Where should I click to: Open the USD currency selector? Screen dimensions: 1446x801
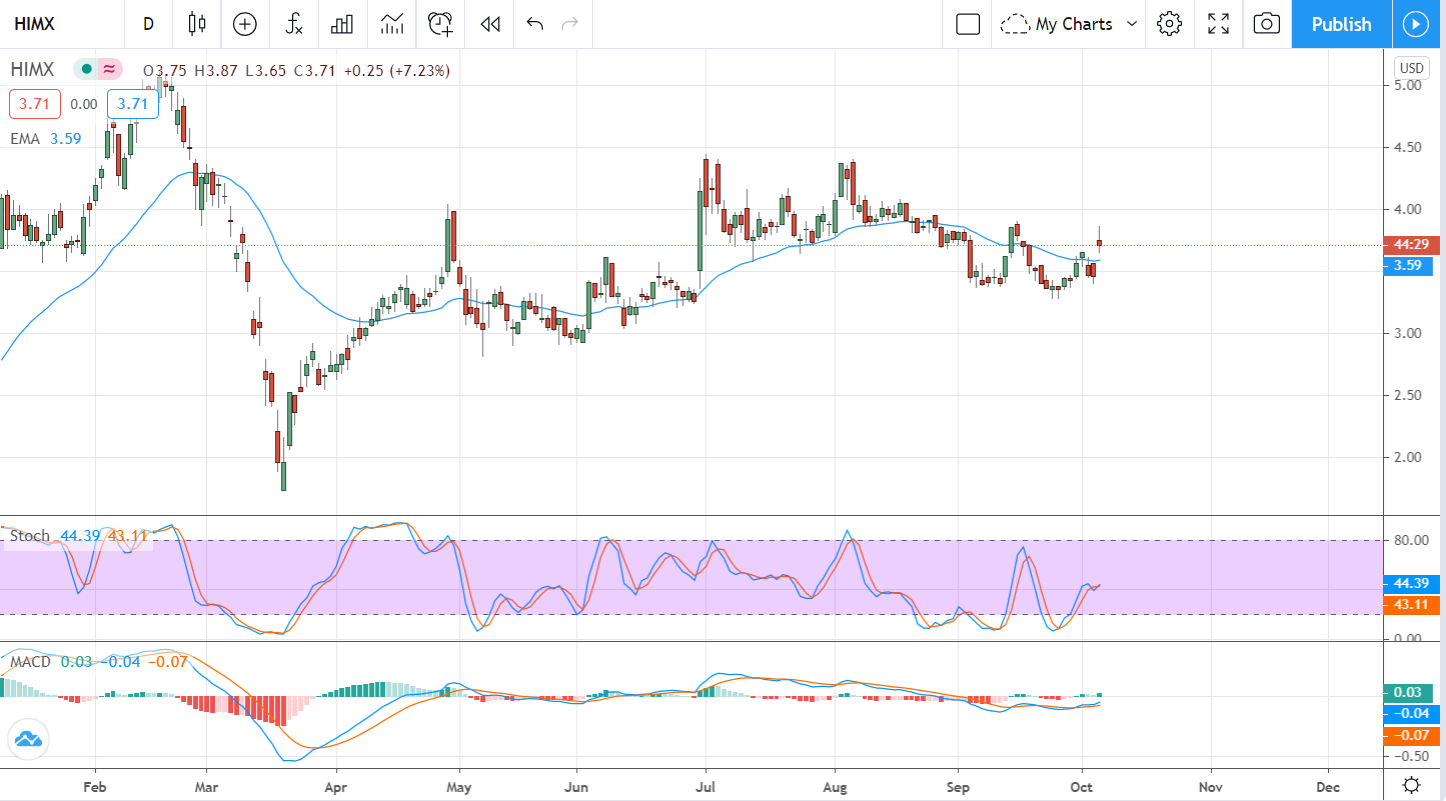point(1411,68)
